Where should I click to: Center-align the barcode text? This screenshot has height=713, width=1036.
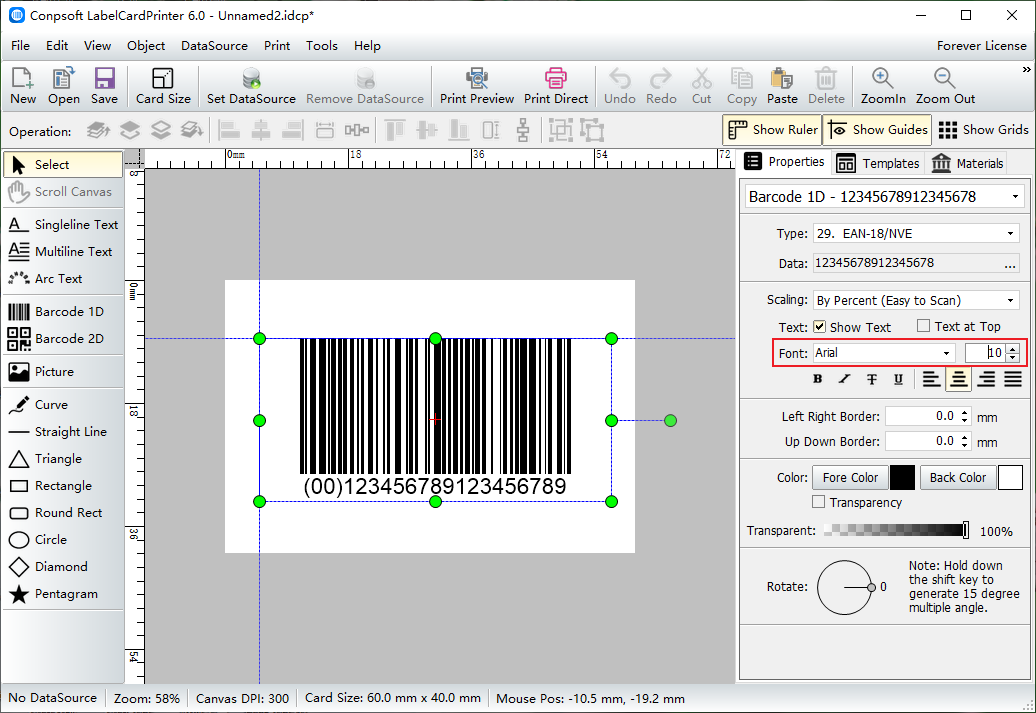point(959,379)
